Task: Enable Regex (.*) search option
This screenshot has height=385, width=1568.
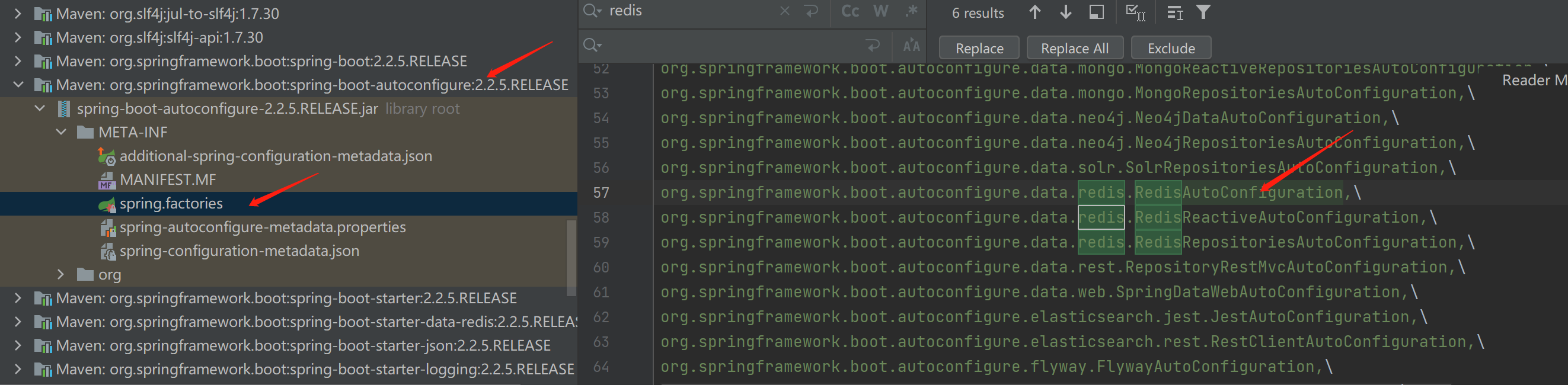Action: (x=911, y=11)
